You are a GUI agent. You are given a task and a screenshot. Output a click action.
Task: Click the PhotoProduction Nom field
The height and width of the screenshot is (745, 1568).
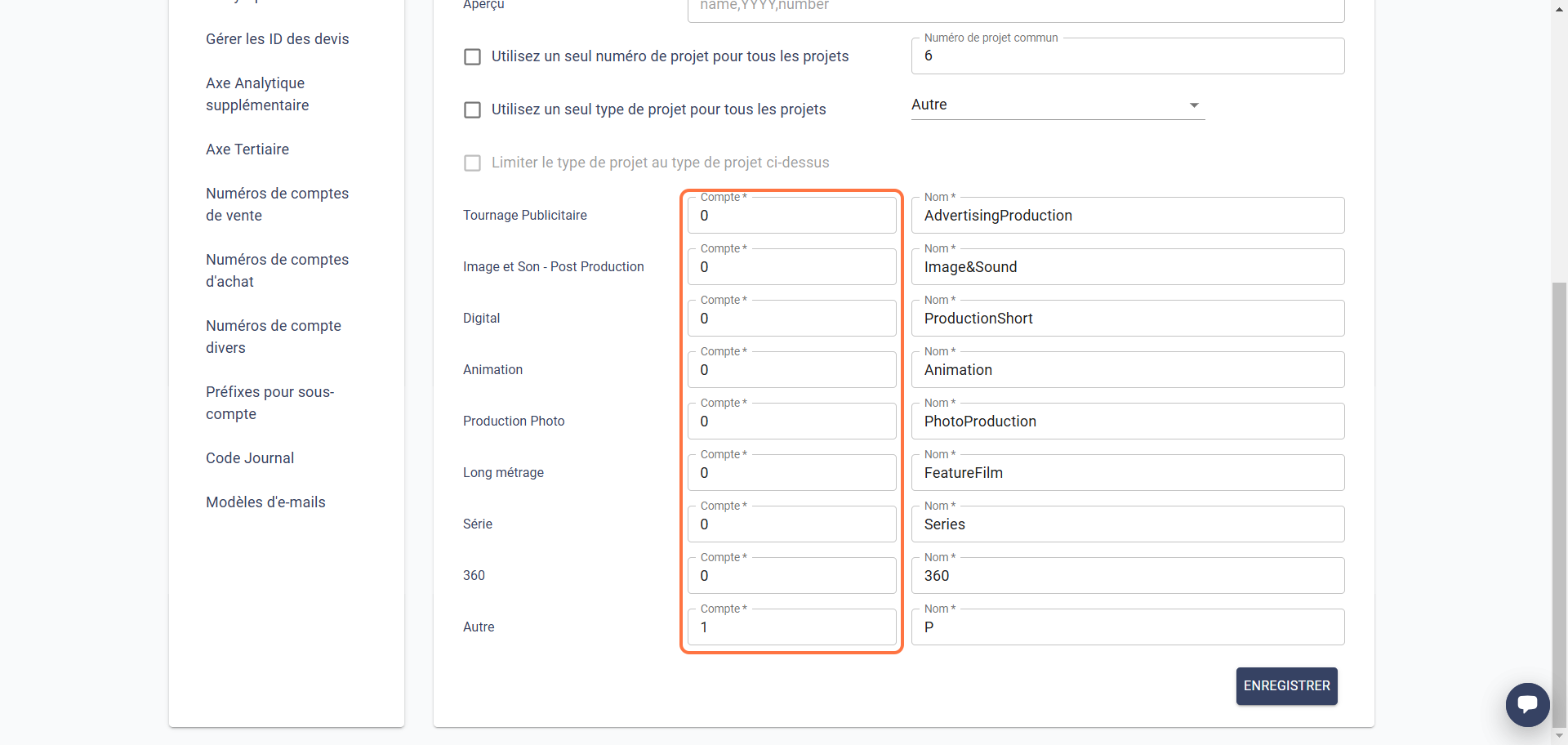point(1128,422)
